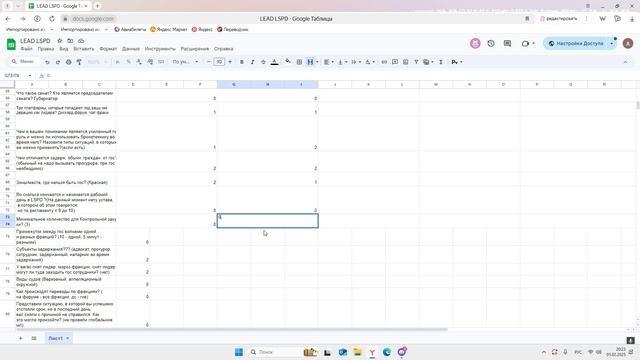Toggle italic formatting
The image size is (640, 360).
pyautogui.click(x=252, y=62)
